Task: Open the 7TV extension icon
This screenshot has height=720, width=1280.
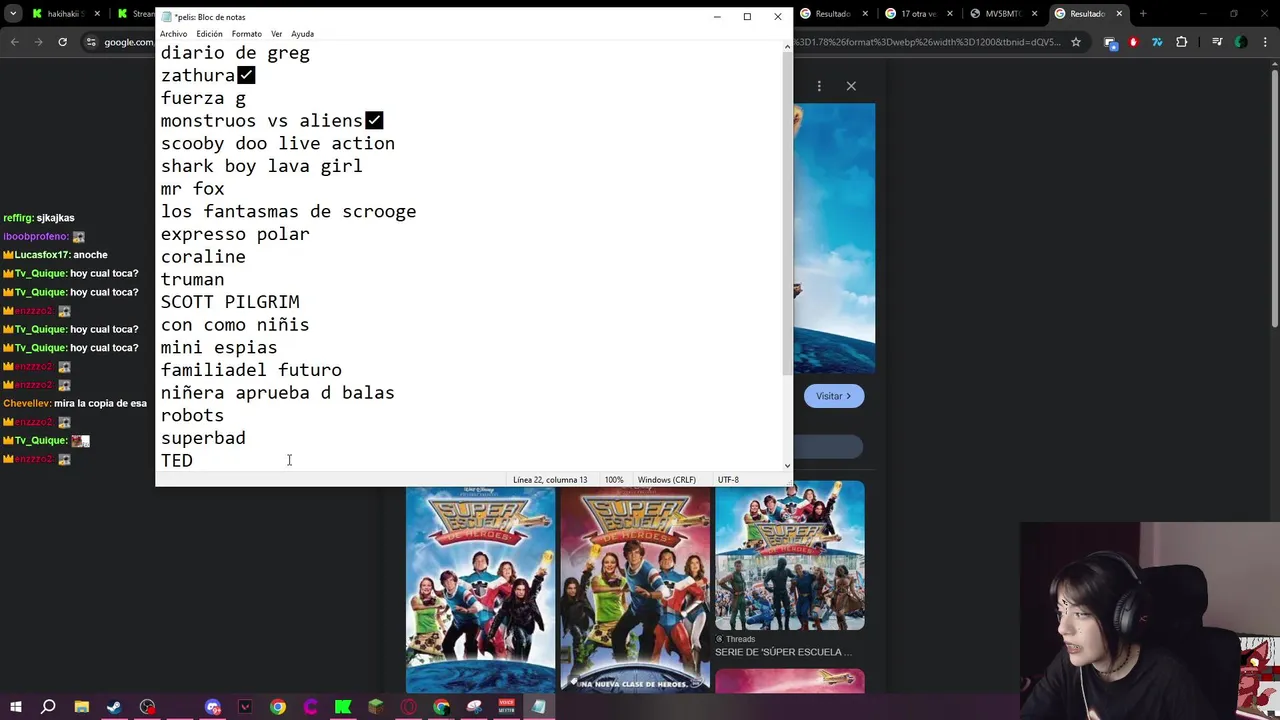Action: [x=1157, y=42]
